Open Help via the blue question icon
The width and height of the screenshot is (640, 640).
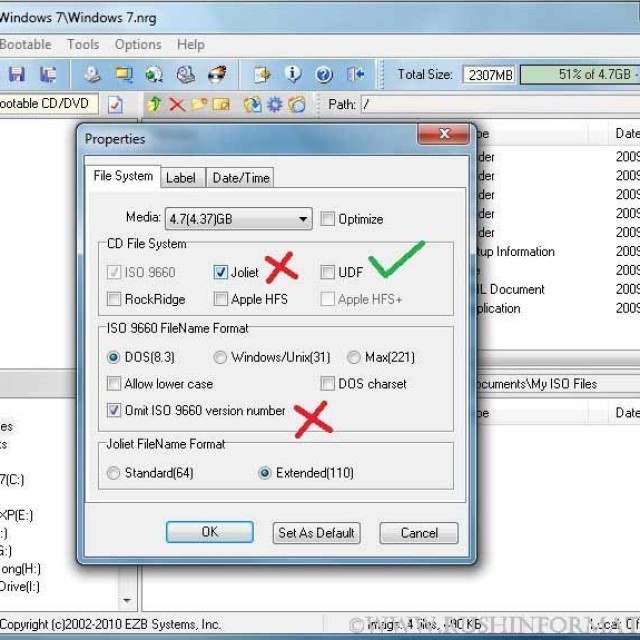(324, 75)
